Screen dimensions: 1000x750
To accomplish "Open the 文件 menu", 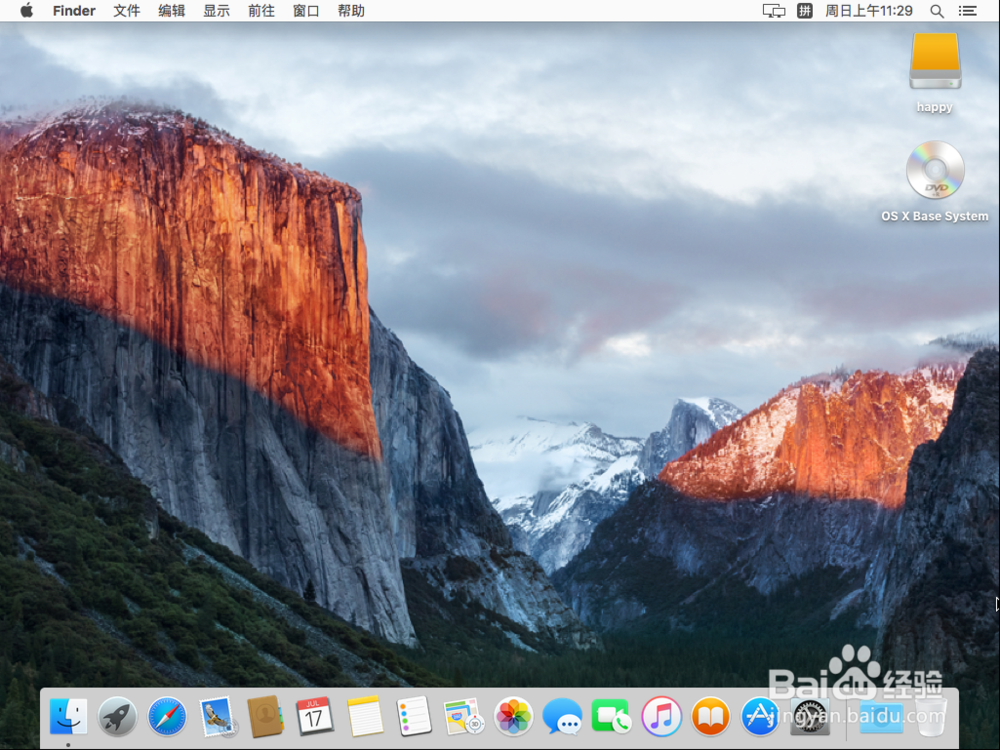I will pyautogui.click(x=126, y=11).
